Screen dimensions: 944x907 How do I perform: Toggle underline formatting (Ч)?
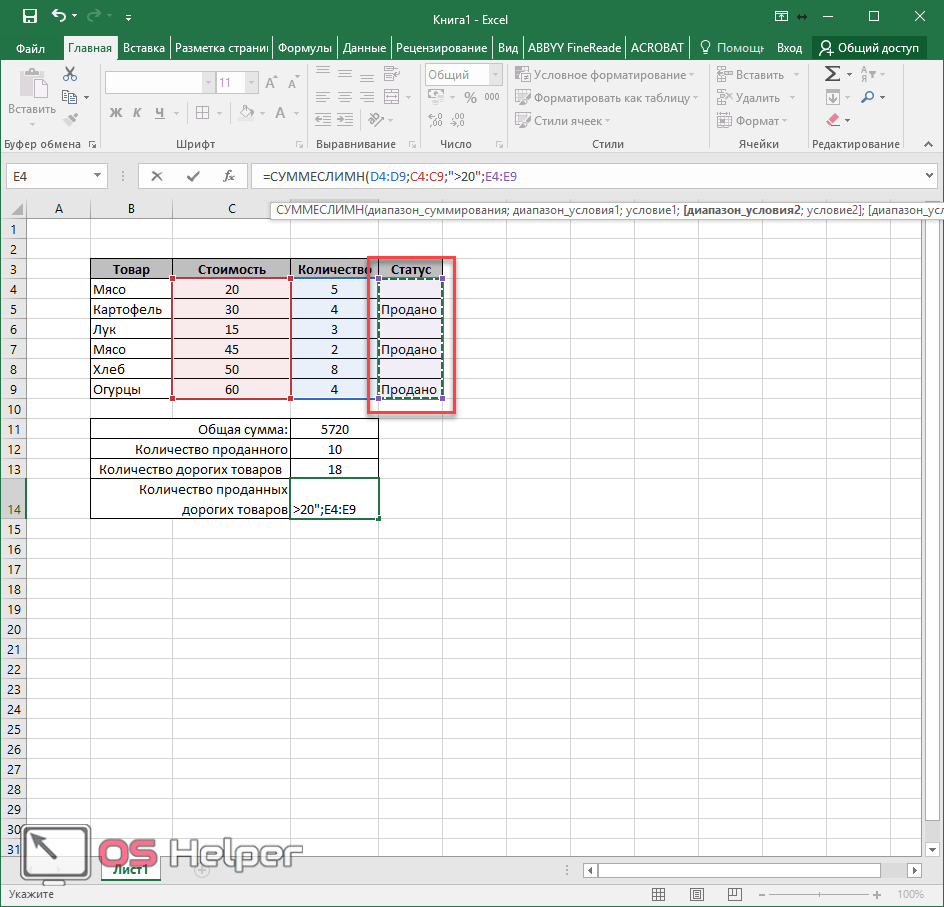pos(161,113)
